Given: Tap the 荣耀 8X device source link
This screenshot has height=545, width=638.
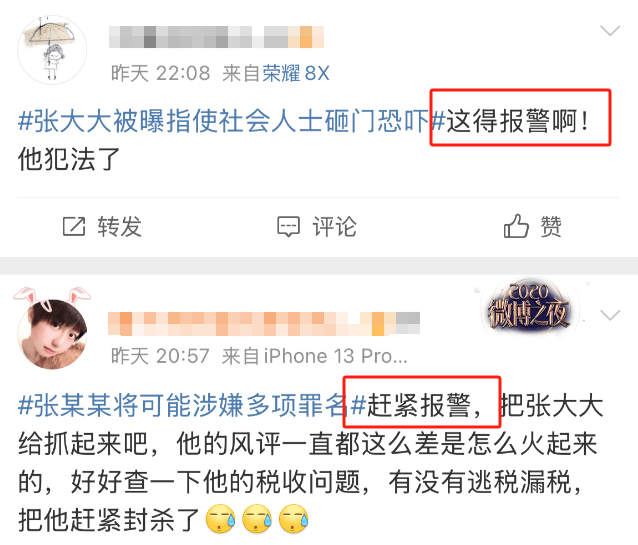Looking at the screenshot, I should coord(296,73).
